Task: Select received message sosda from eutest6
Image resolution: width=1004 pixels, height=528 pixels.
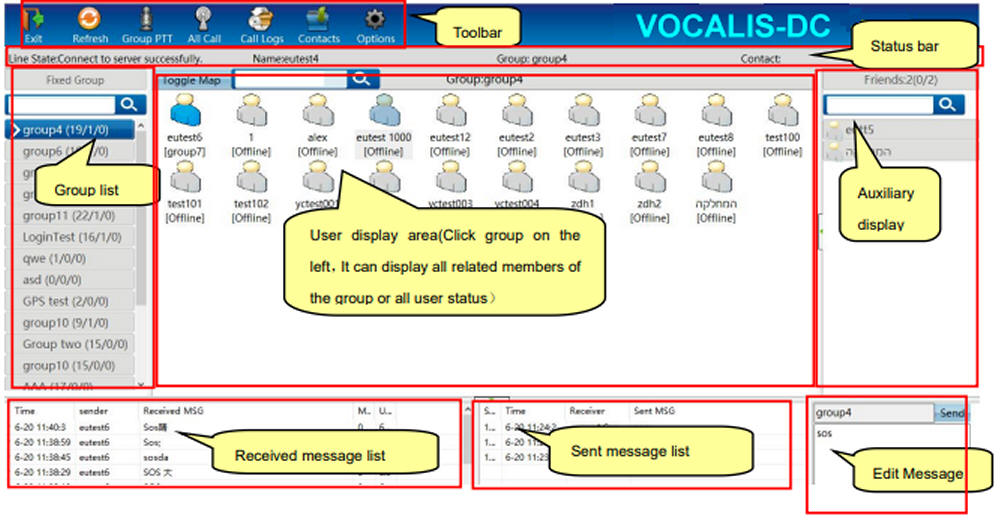Action: click(x=236, y=457)
